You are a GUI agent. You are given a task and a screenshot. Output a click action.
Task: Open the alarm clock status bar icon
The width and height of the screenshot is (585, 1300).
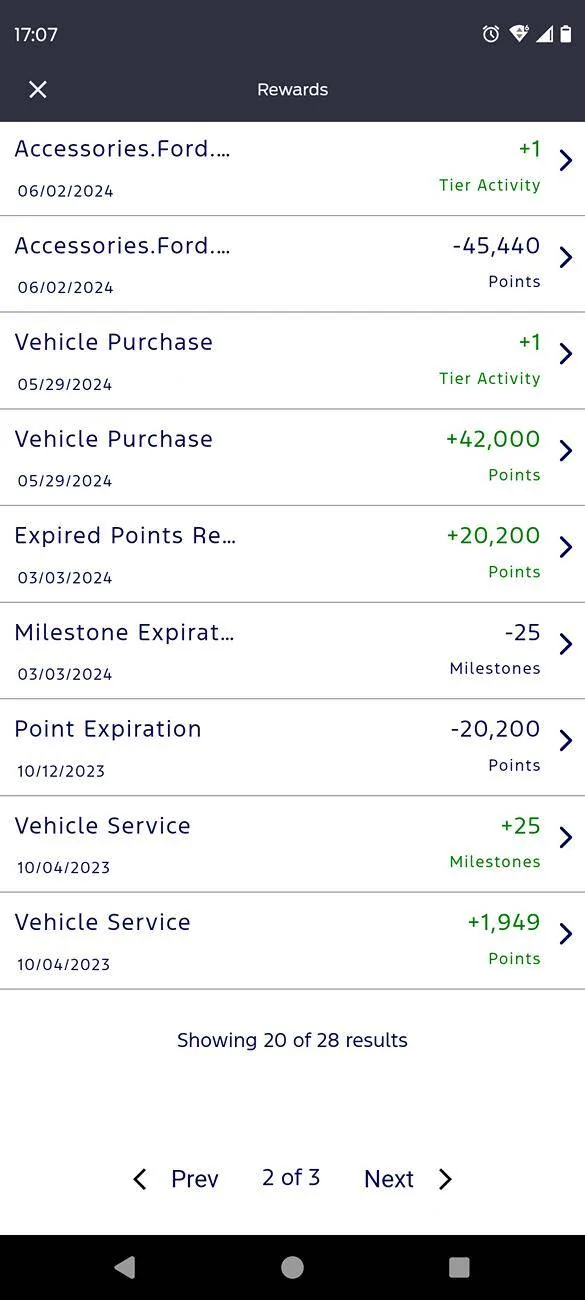(x=489, y=33)
